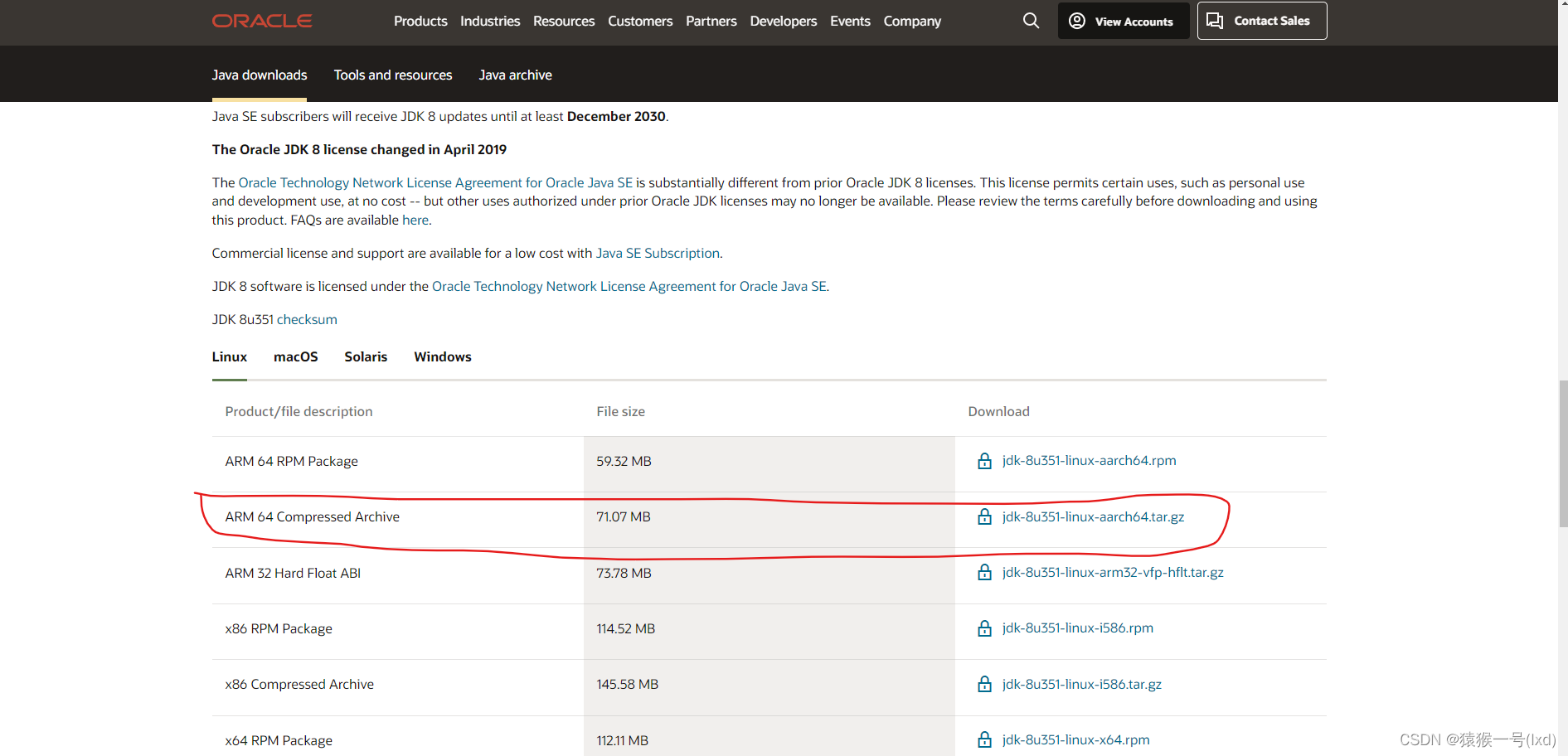
Task: Download jdk-8u351-linux-aarch64.tar.gz
Action: pyautogui.click(x=1093, y=516)
